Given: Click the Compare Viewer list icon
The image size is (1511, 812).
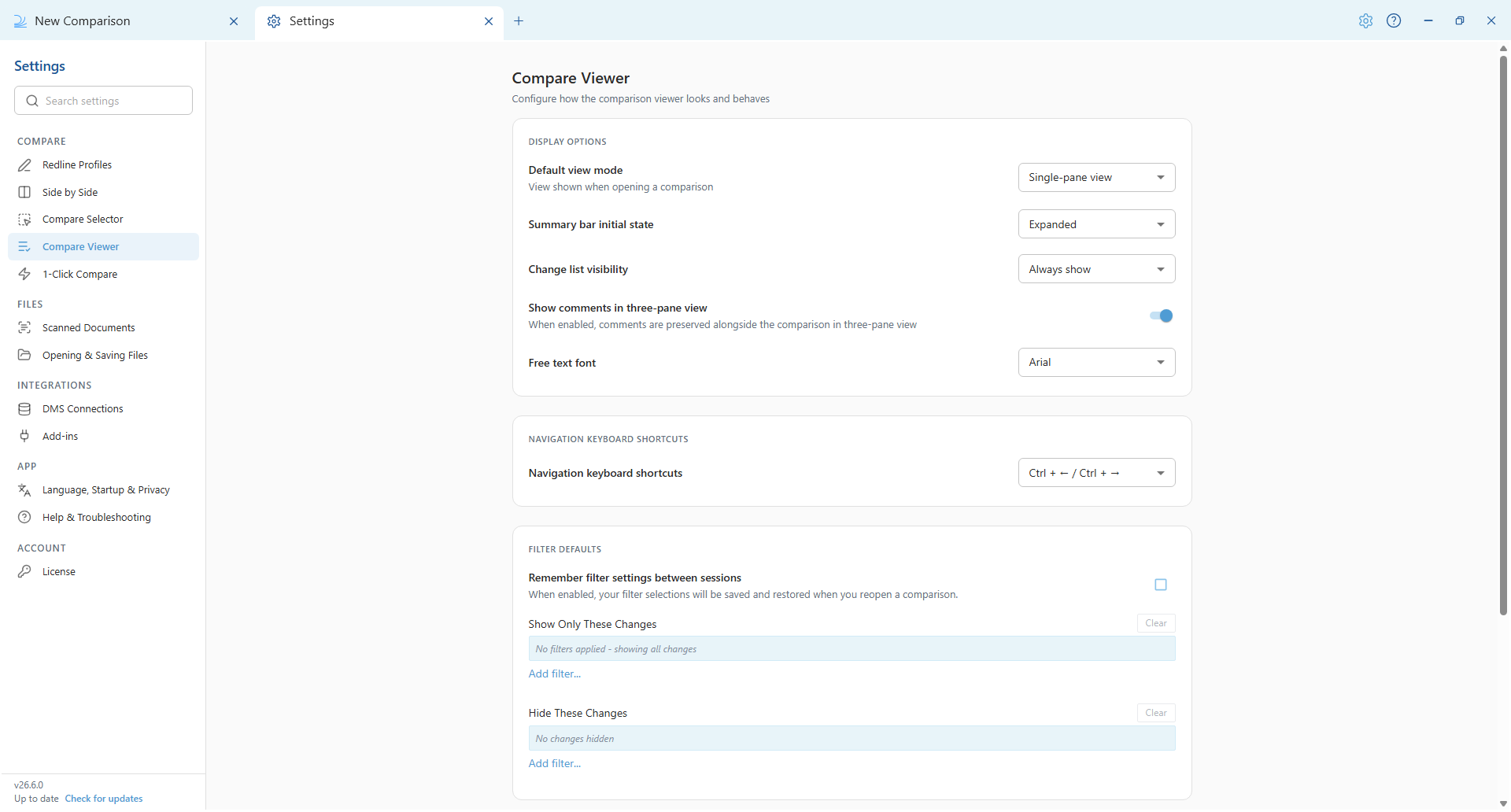Looking at the screenshot, I should coord(24,247).
